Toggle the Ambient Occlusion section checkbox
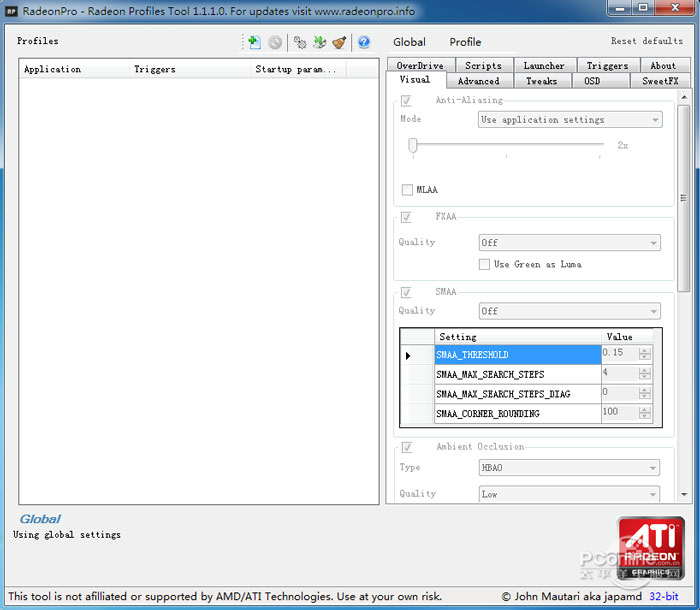Image resolution: width=700 pixels, height=610 pixels. click(407, 447)
